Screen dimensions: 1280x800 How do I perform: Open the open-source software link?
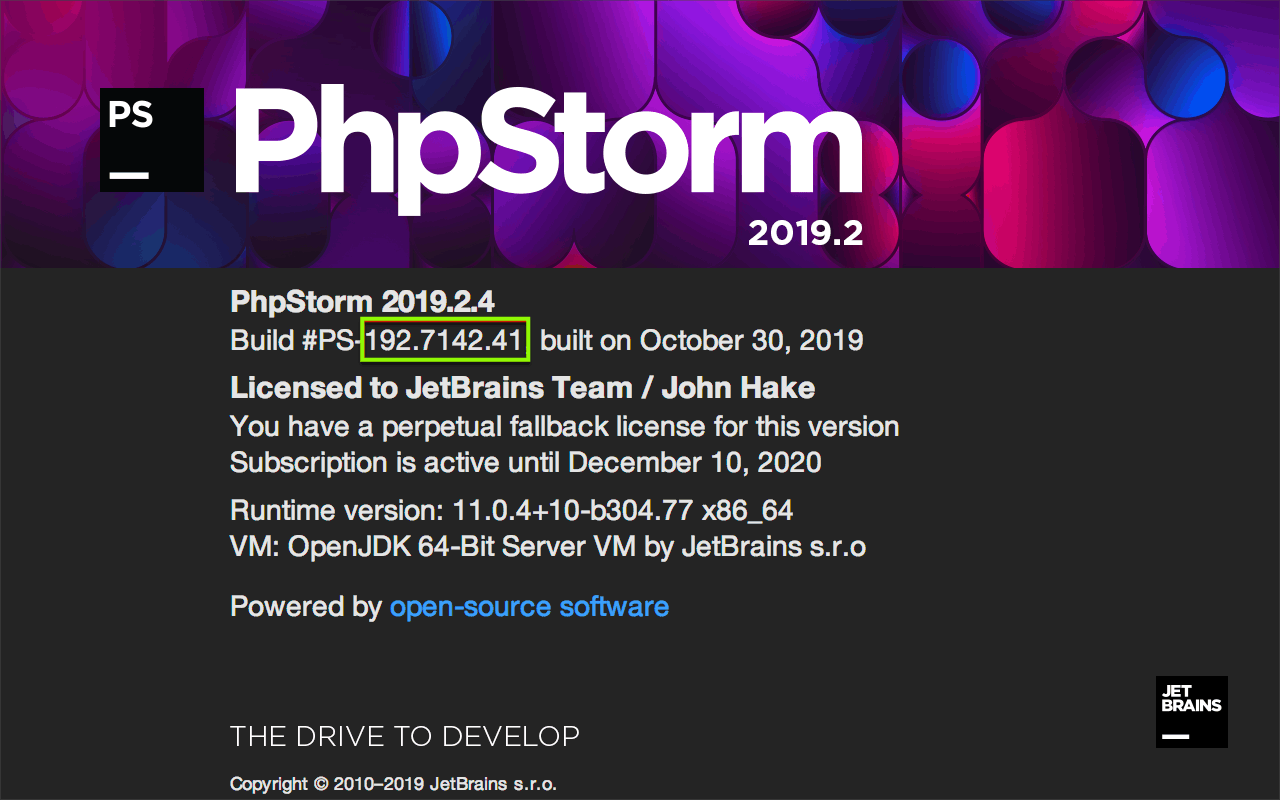click(x=529, y=606)
